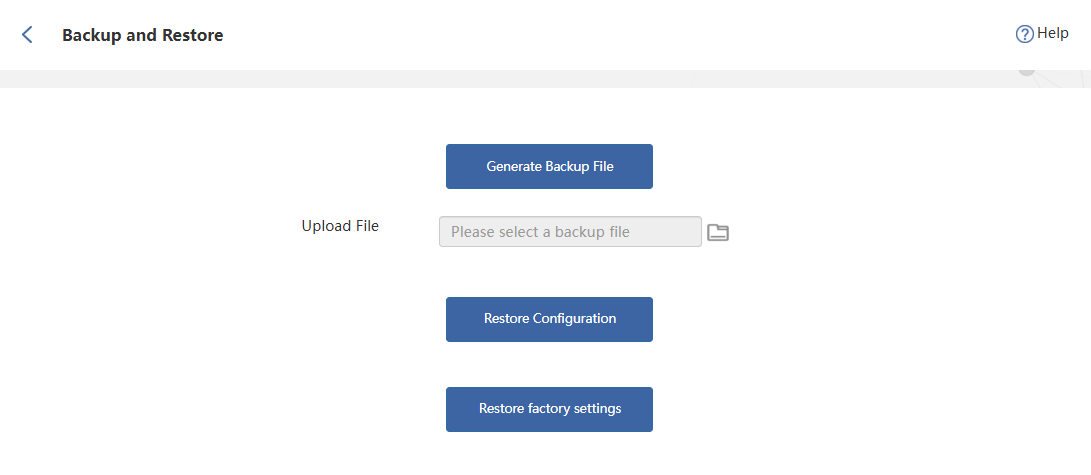The height and width of the screenshot is (475, 1091).
Task: Click the Help text in header
Action: point(1053,33)
